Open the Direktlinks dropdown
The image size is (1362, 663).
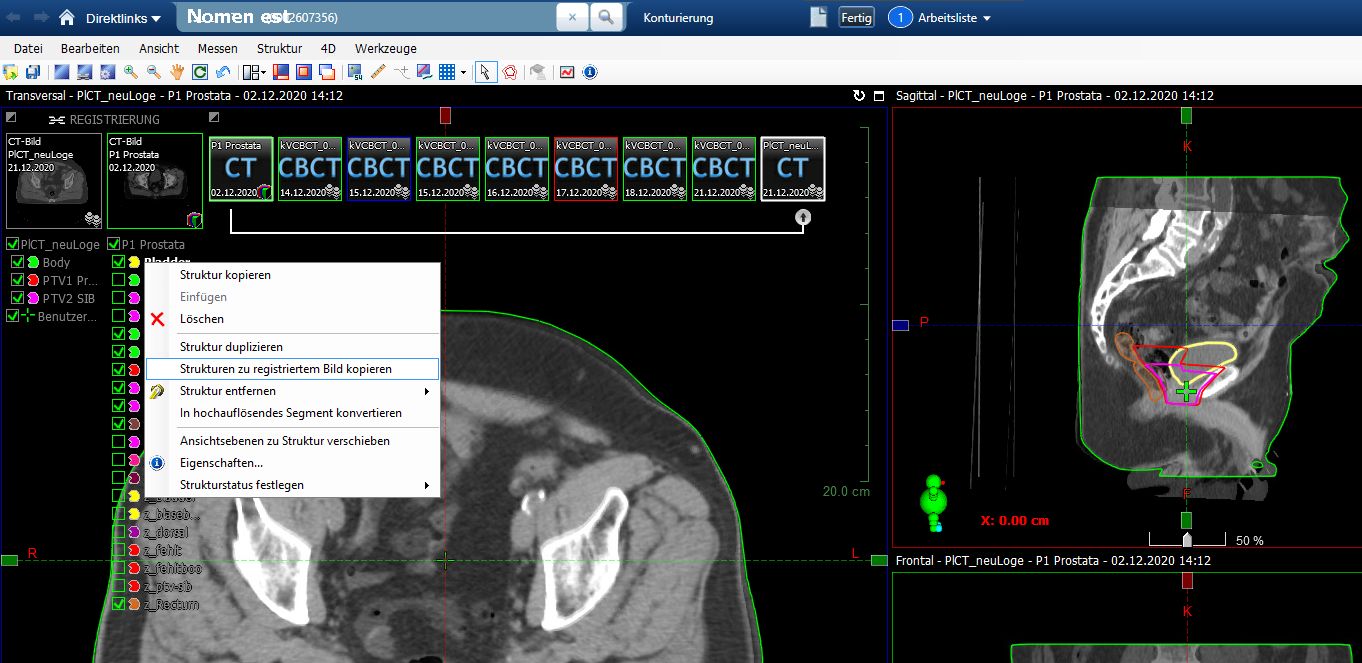pos(123,18)
